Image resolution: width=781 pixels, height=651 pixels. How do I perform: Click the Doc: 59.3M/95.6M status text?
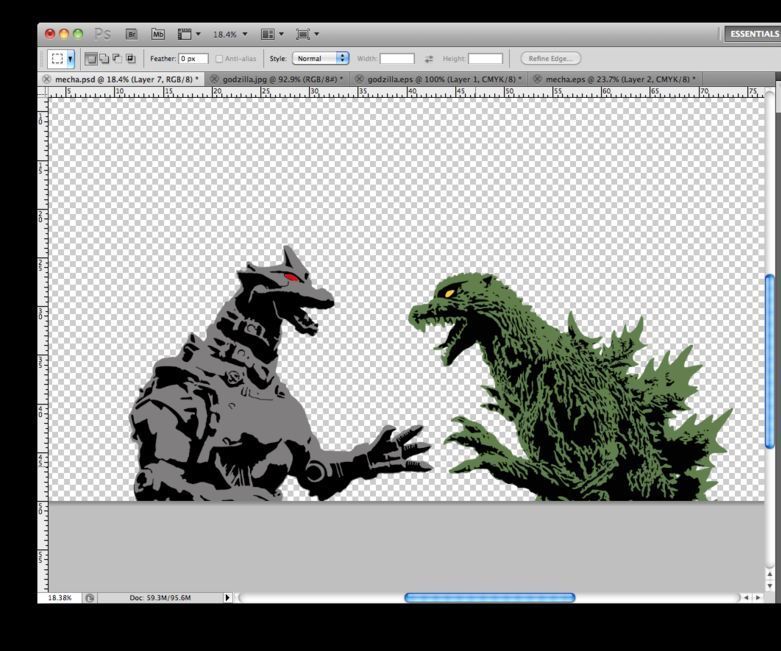tap(160, 597)
